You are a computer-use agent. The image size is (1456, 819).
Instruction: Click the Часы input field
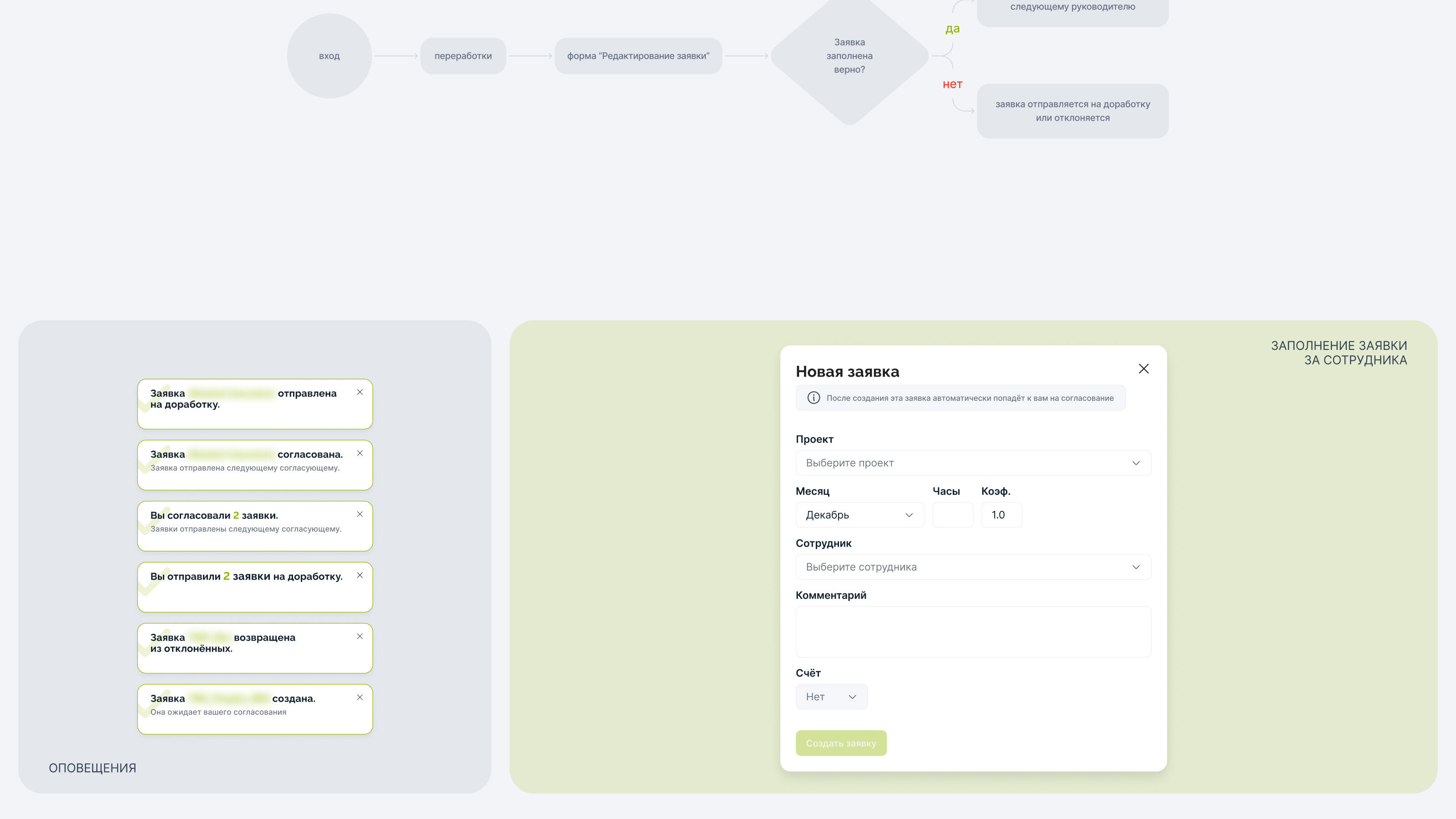click(x=952, y=515)
